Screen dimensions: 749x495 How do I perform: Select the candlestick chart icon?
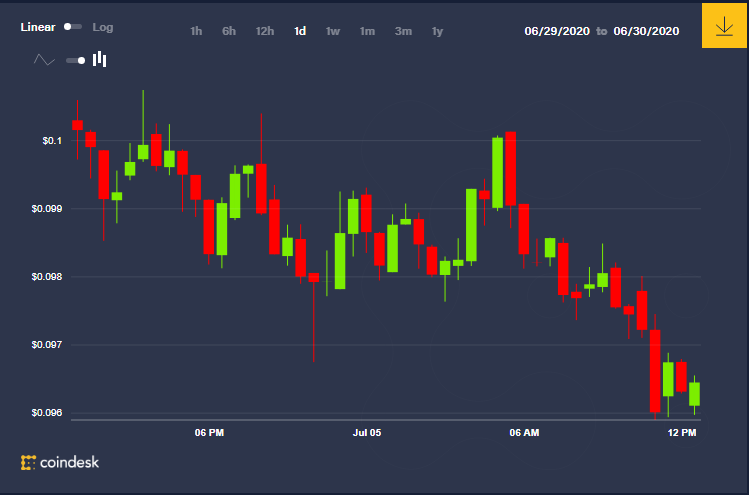coord(99,59)
